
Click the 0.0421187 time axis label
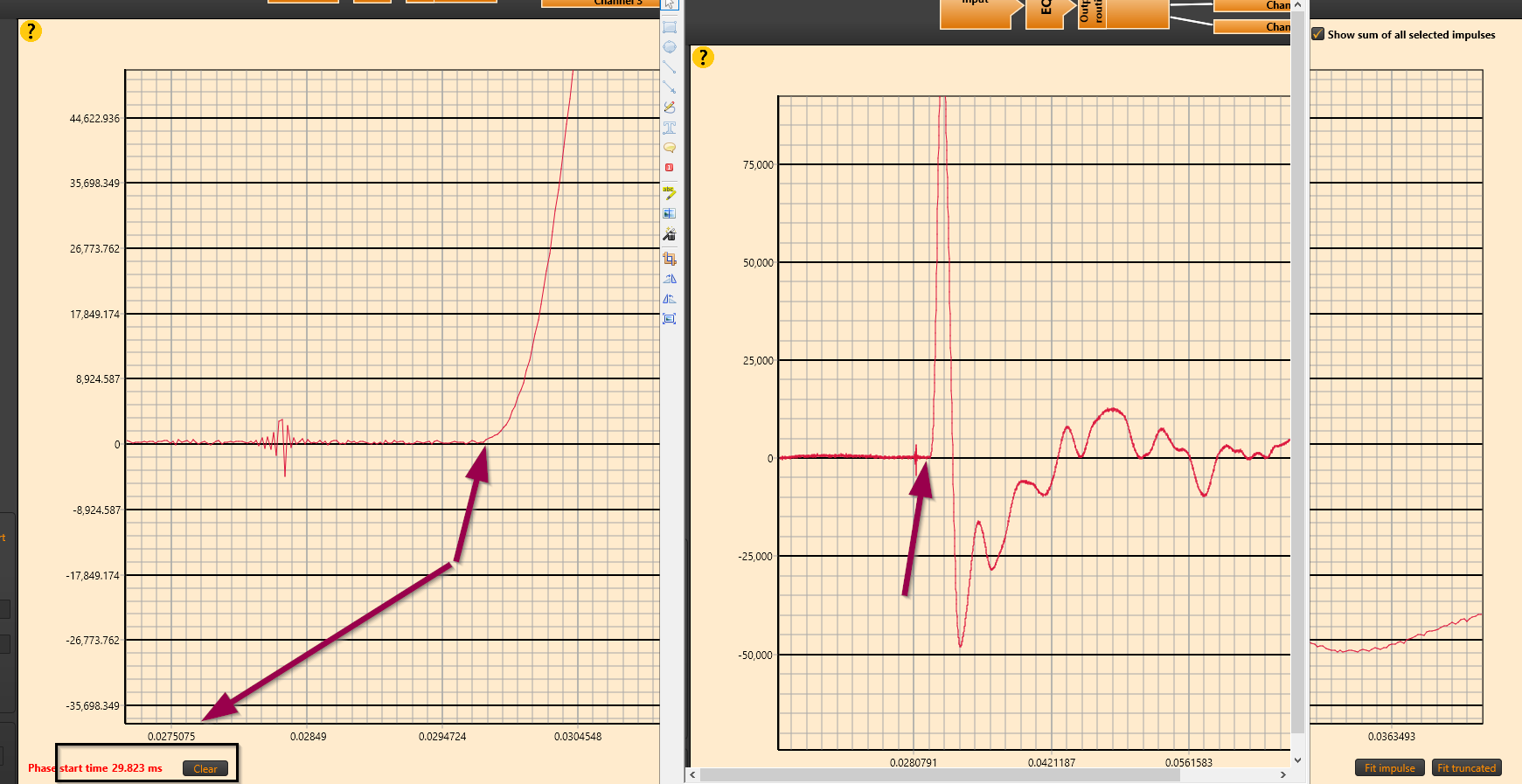tap(1052, 763)
